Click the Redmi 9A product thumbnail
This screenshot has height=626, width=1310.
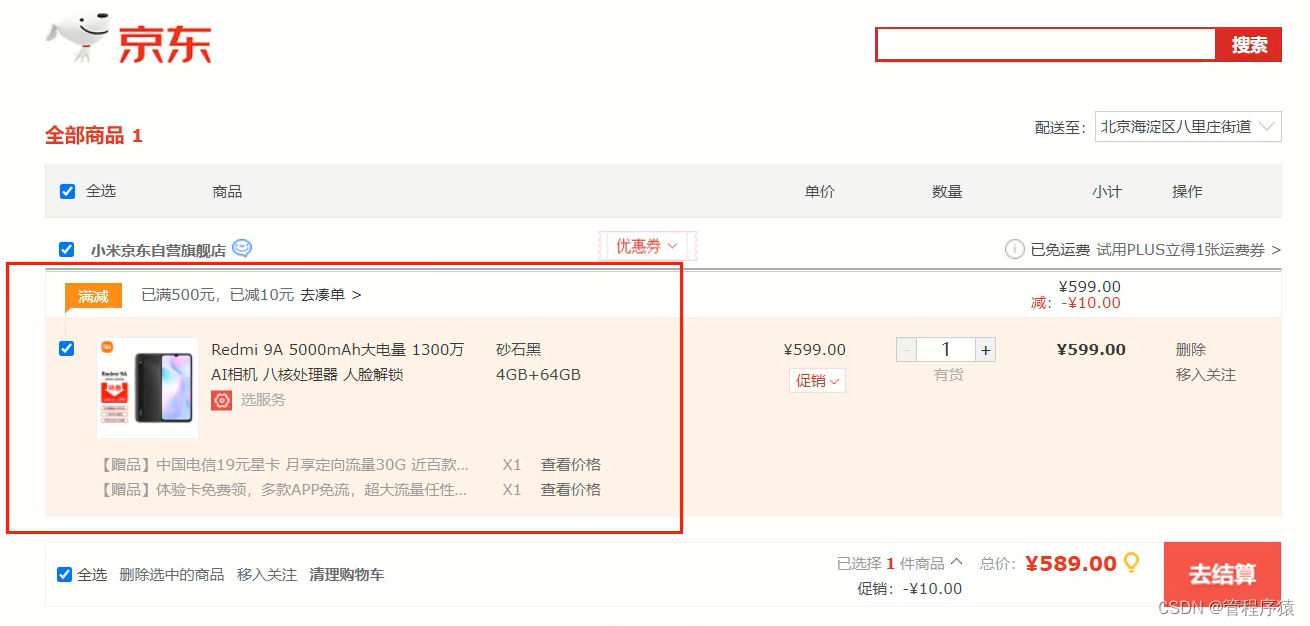point(147,388)
